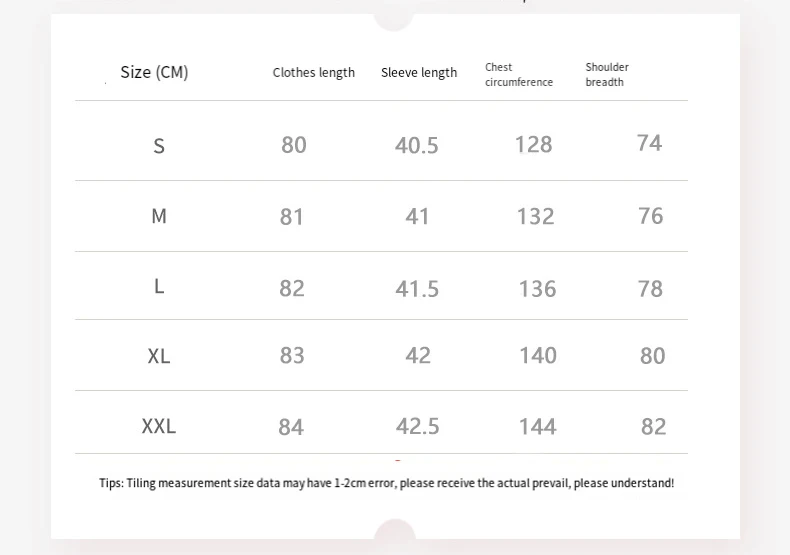Click the Clothes length column header
Viewport: 790px width, 555px height.
point(313,73)
